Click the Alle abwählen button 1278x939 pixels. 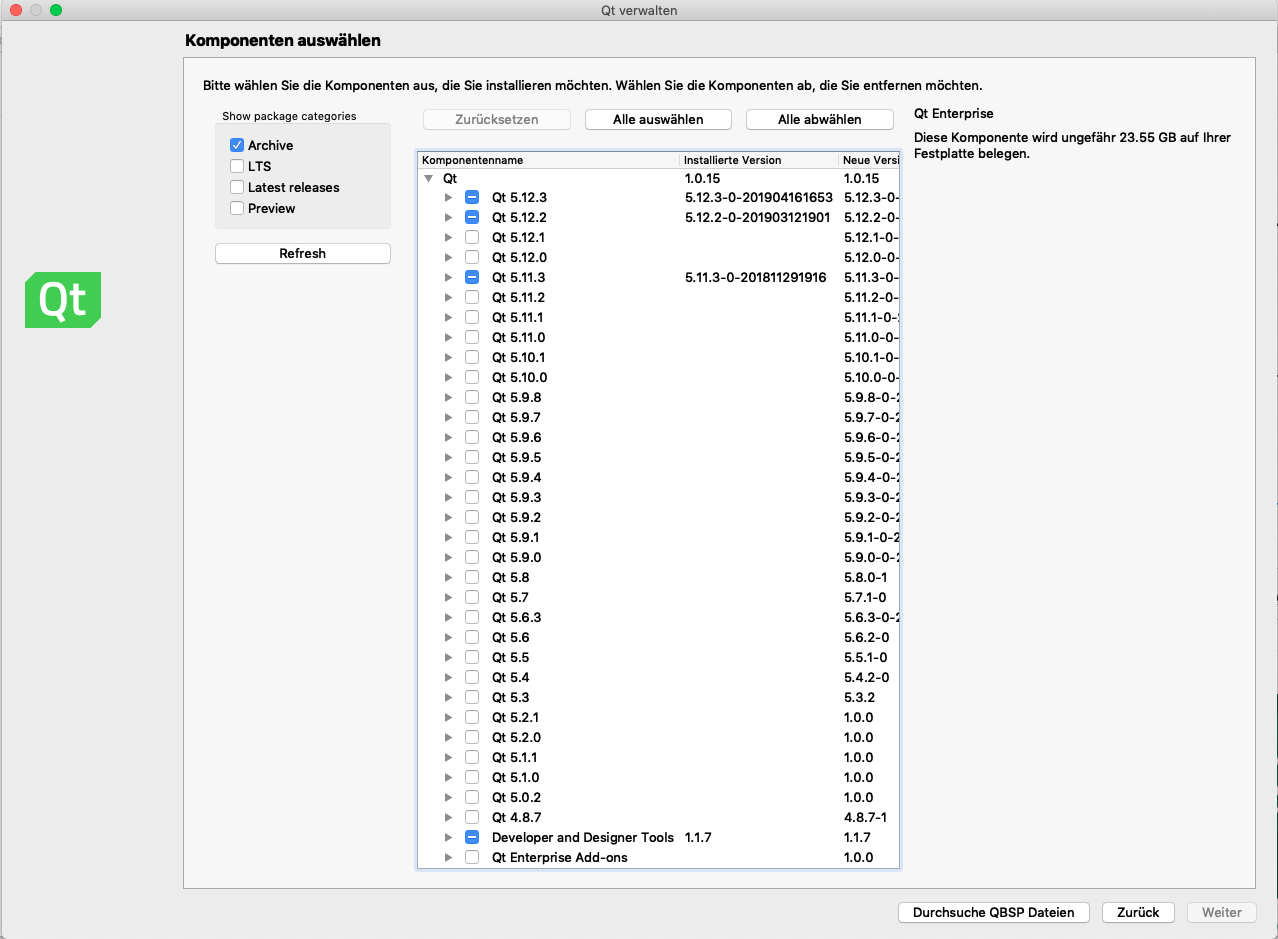click(819, 119)
